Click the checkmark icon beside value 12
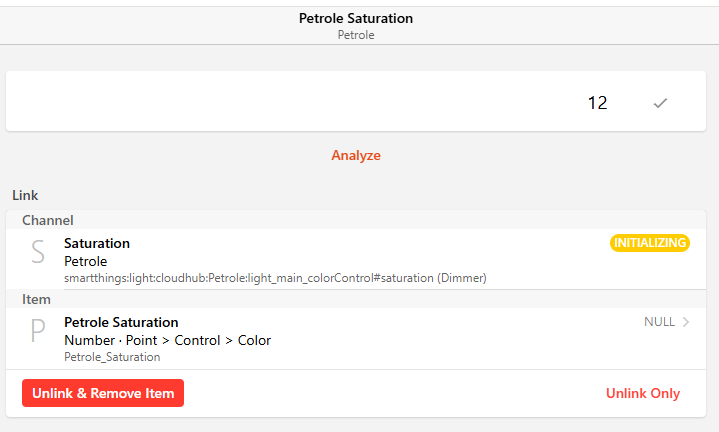This screenshot has width=719, height=432. click(x=660, y=102)
